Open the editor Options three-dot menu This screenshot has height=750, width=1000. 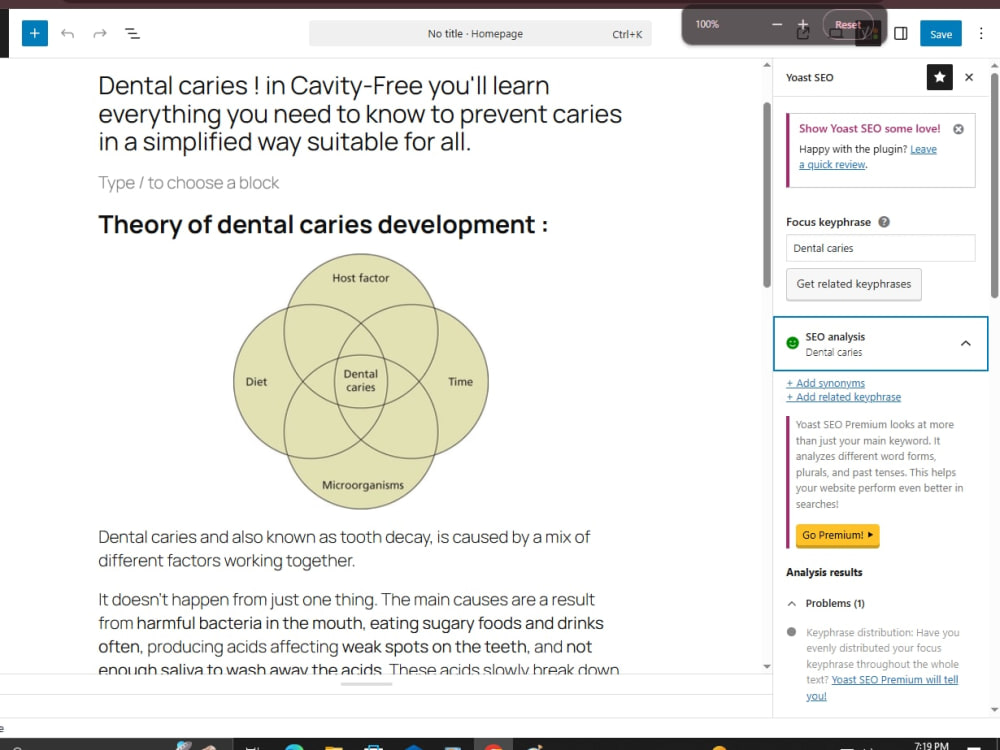pyautogui.click(x=981, y=33)
